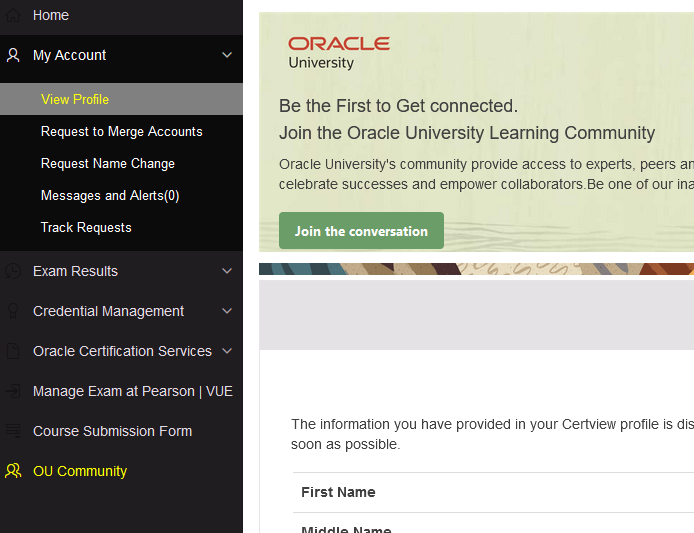Open the OU Community link text

point(80,471)
